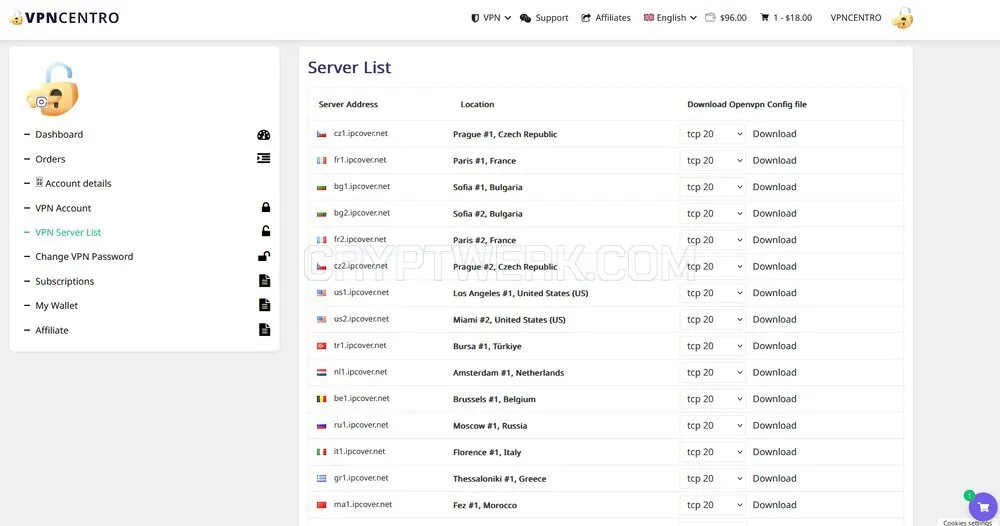The image size is (1000, 526).
Task: Click location Prague #2, Czech Republic
Action: (505, 267)
